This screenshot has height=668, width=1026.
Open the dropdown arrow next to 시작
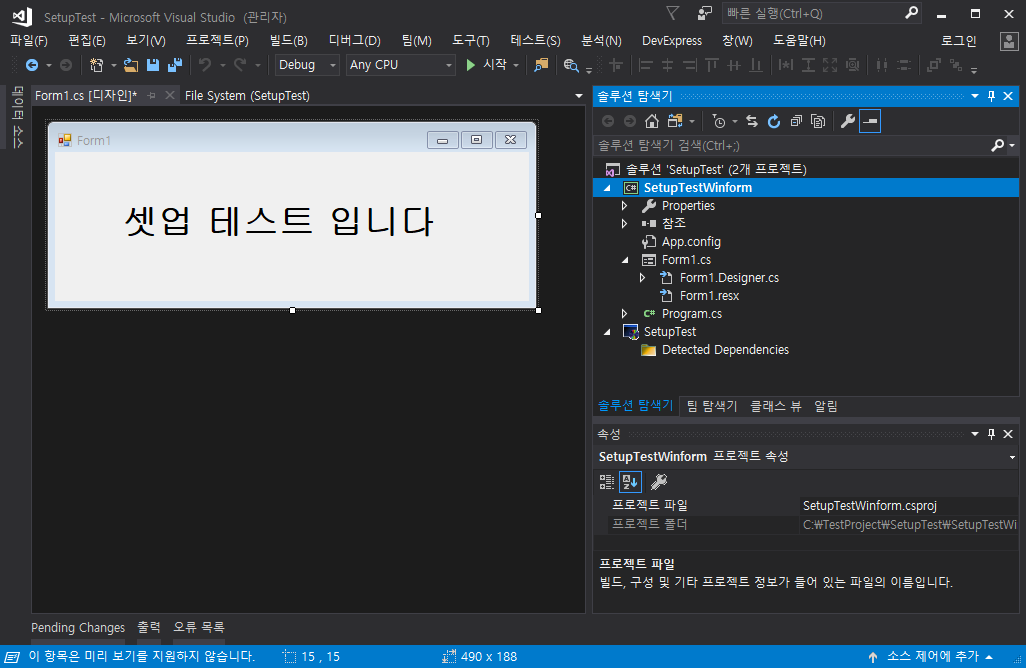(x=516, y=65)
